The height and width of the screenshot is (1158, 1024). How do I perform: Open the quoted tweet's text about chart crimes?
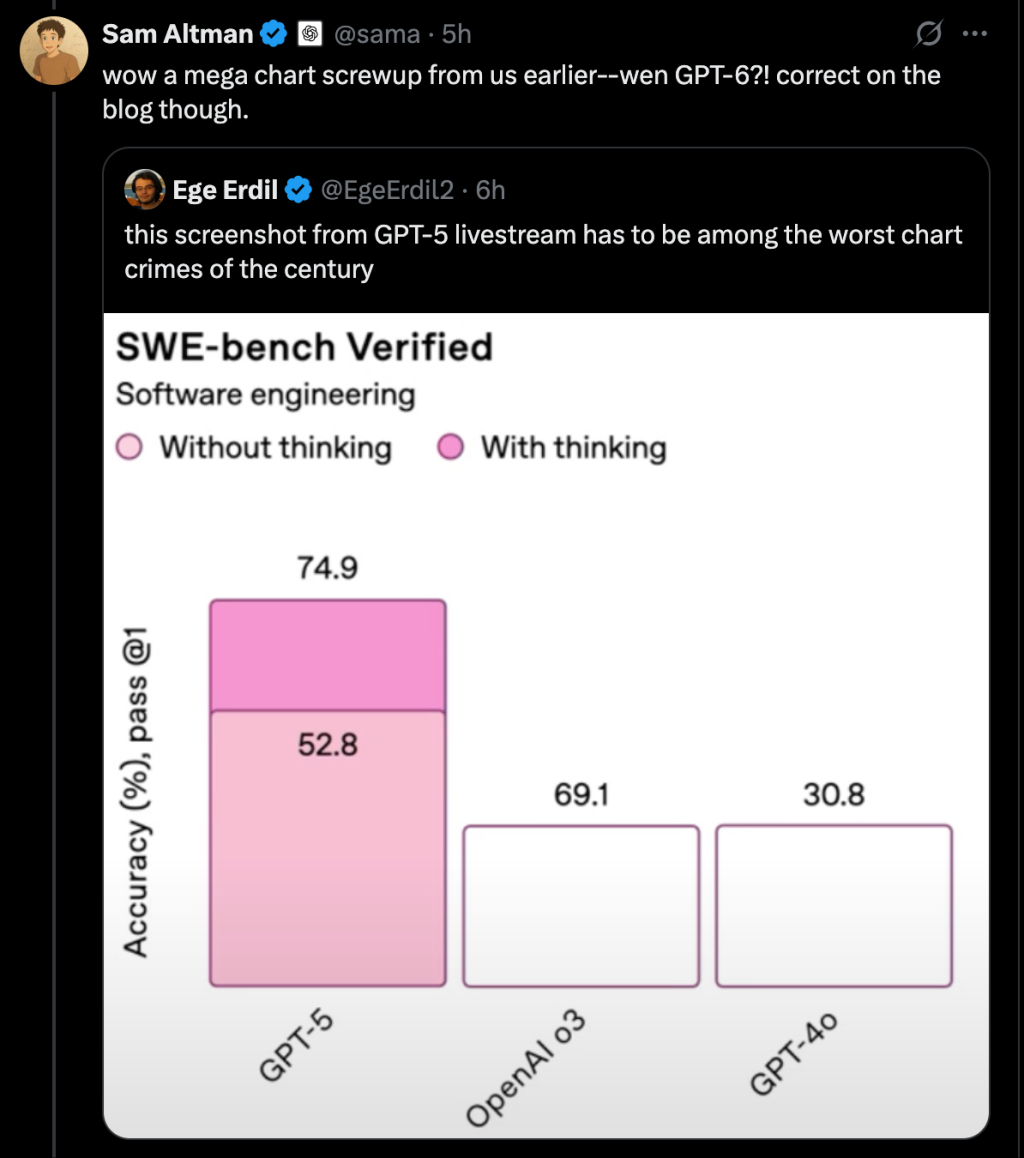pos(543,252)
